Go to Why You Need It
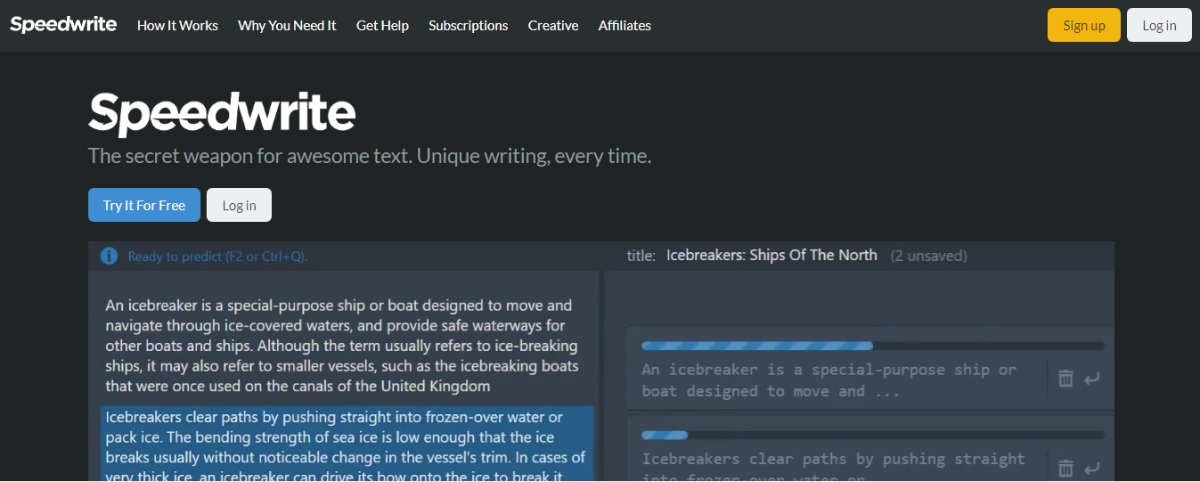The height and width of the screenshot is (482, 1200). (287, 25)
